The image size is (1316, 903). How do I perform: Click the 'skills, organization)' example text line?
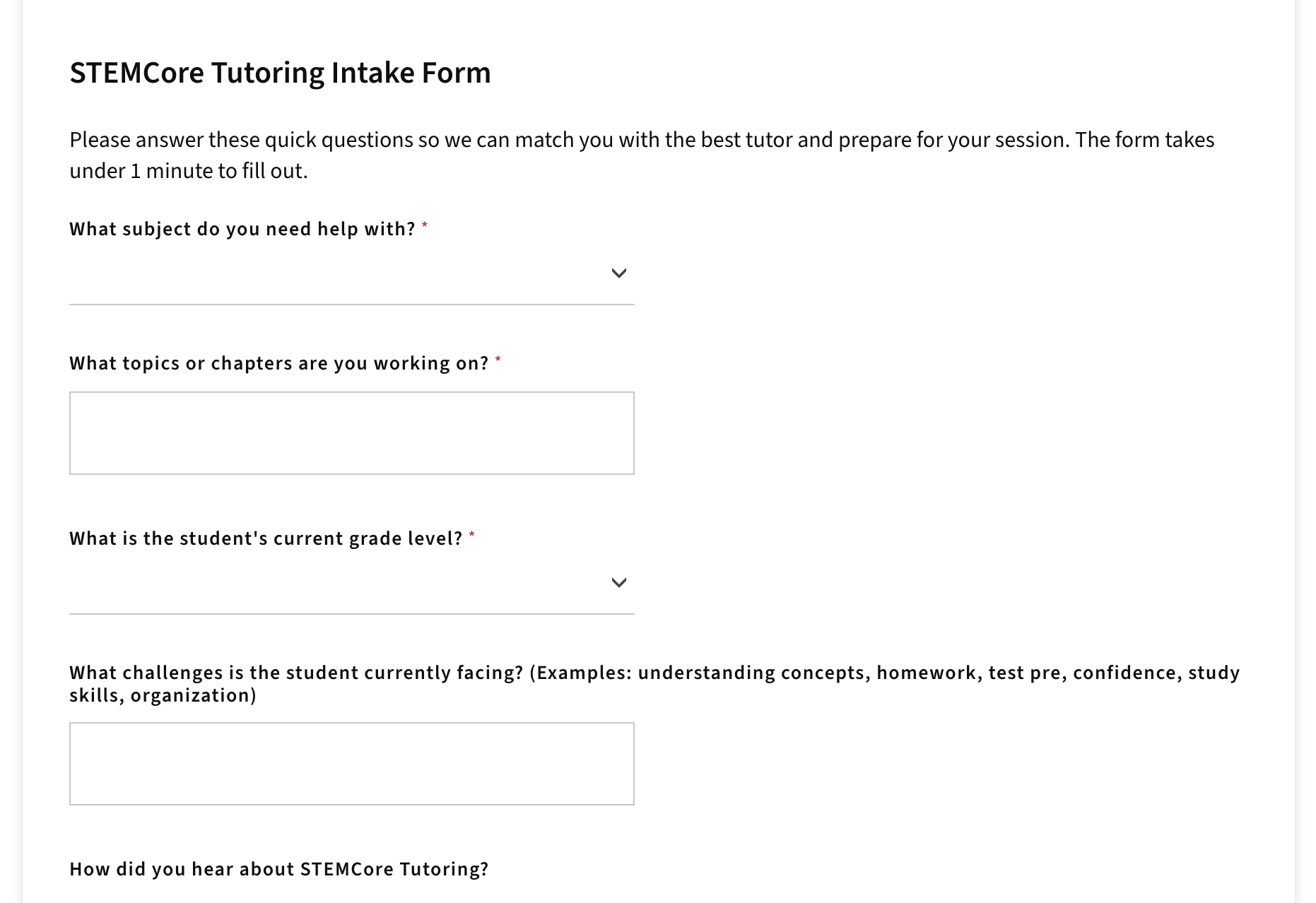(x=163, y=695)
